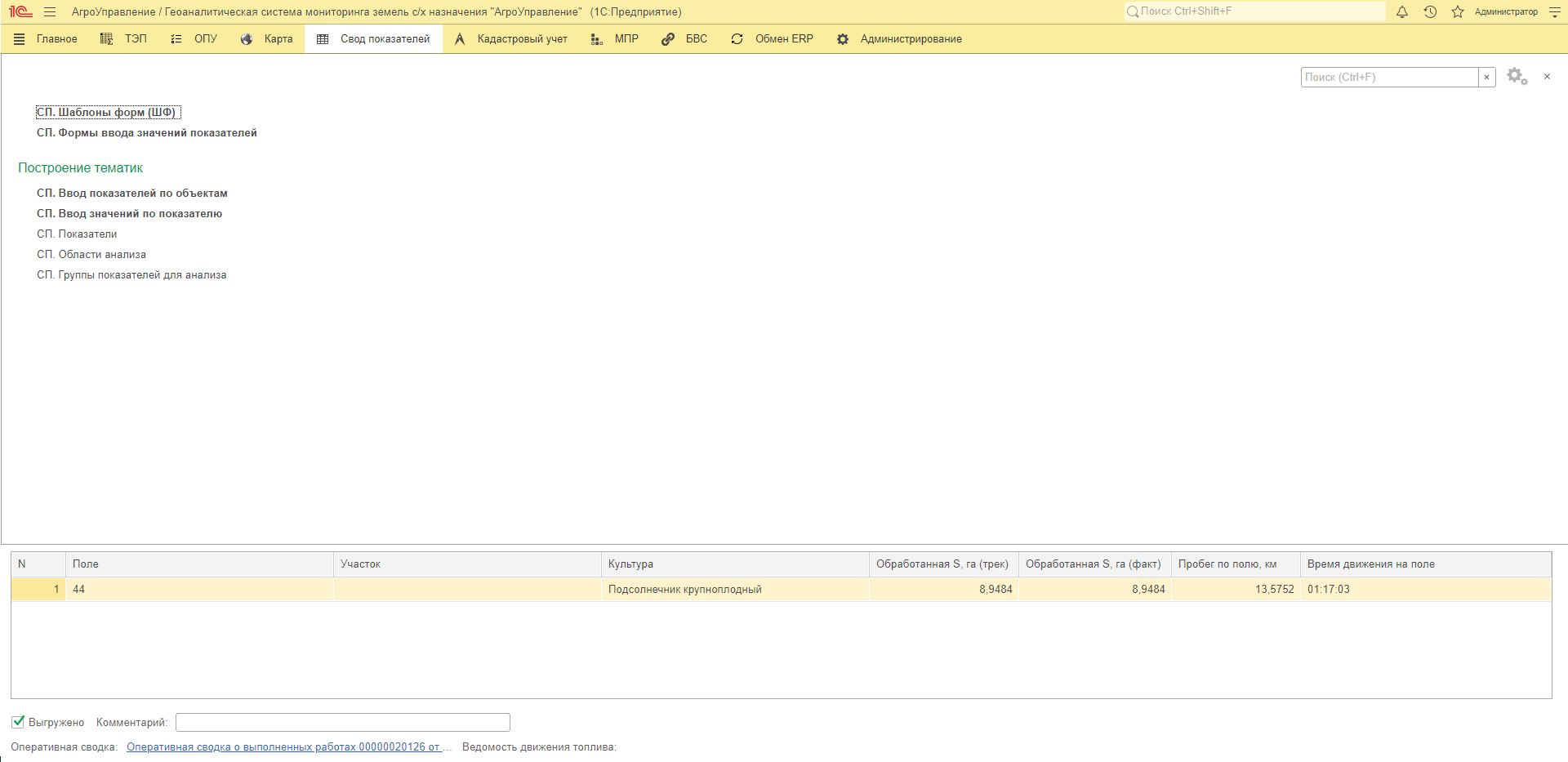Click the Культура column header
This screenshot has height=762, width=1568.
[735, 564]
